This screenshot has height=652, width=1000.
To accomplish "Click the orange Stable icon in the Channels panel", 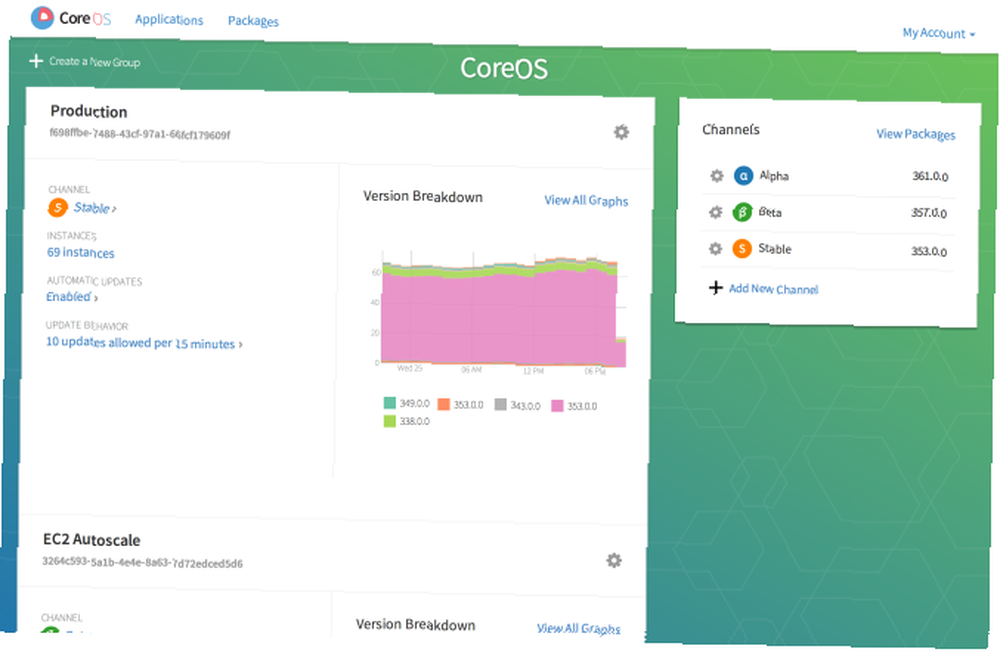I will click(x=742, y=248).
